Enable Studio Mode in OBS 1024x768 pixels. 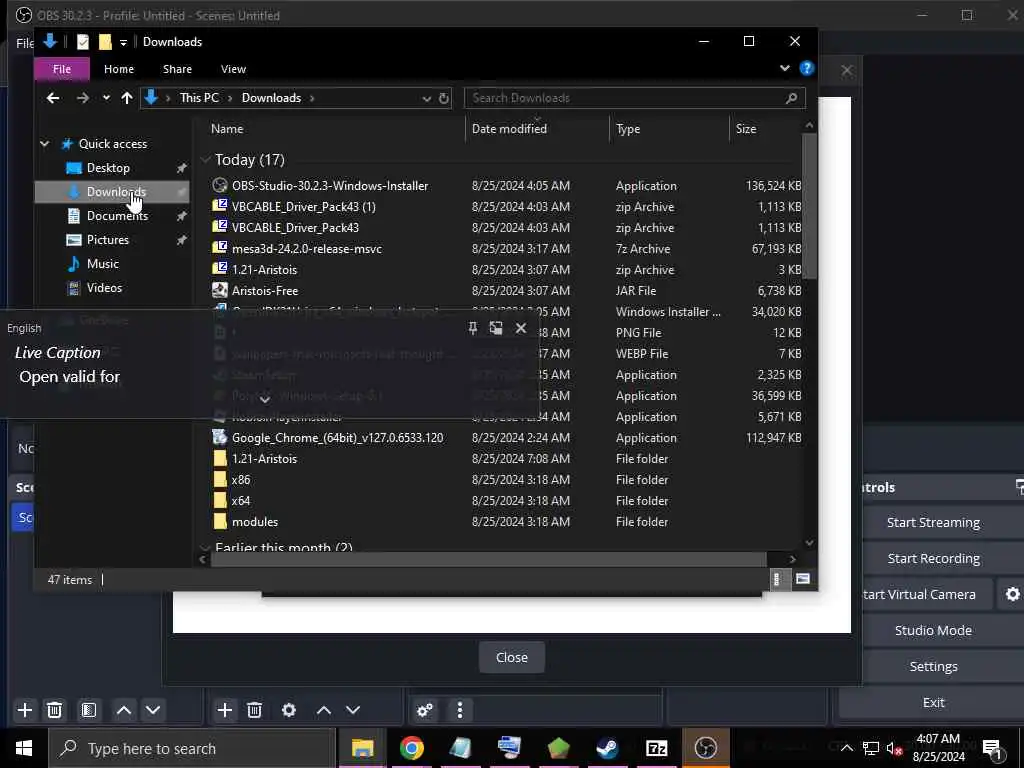click(x=933, y=630)
